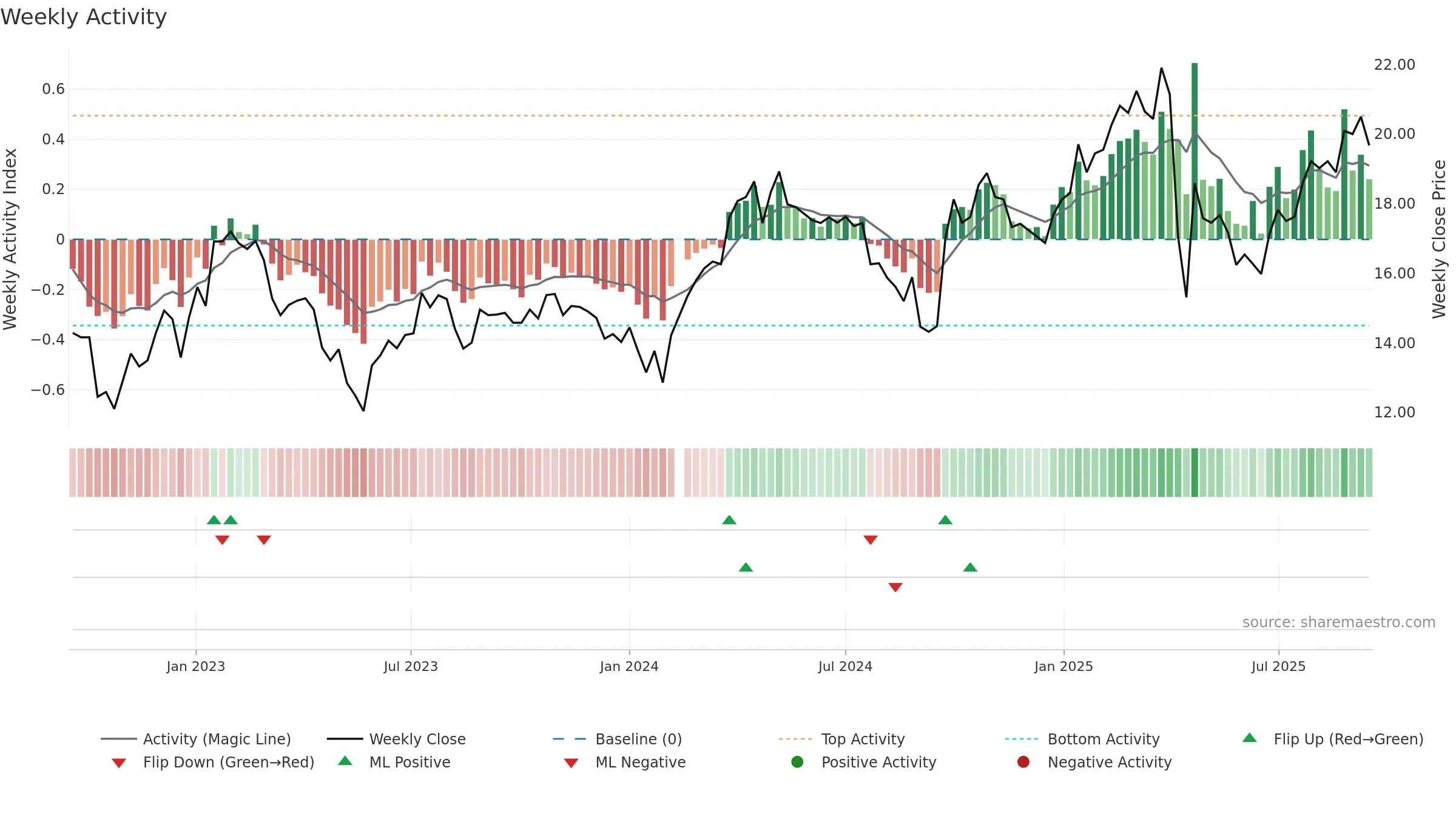Toggle the Weekly Close legend entry

(x=396, y=739)
